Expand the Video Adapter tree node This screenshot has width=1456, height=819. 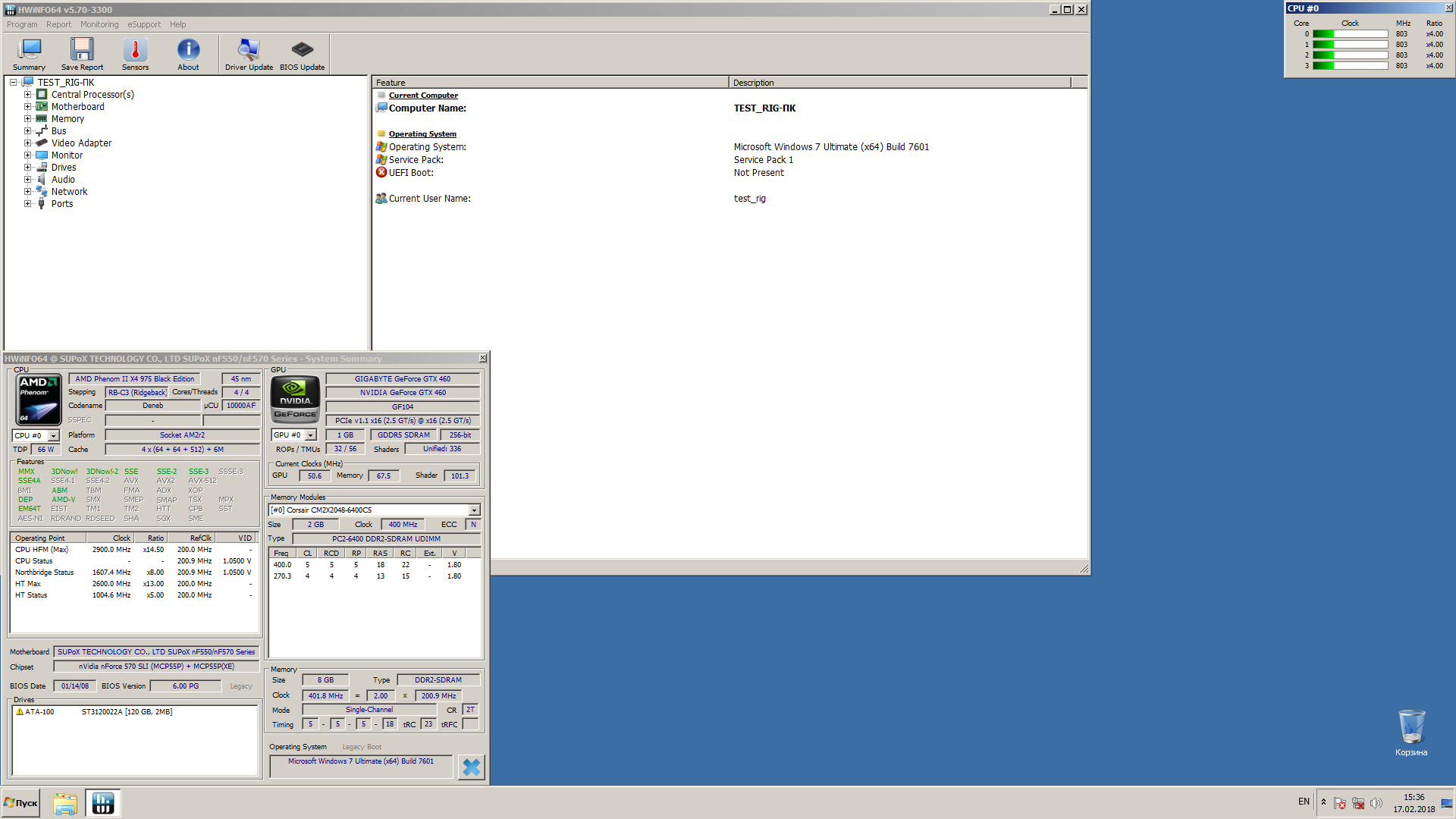click(x=27, y=143)
